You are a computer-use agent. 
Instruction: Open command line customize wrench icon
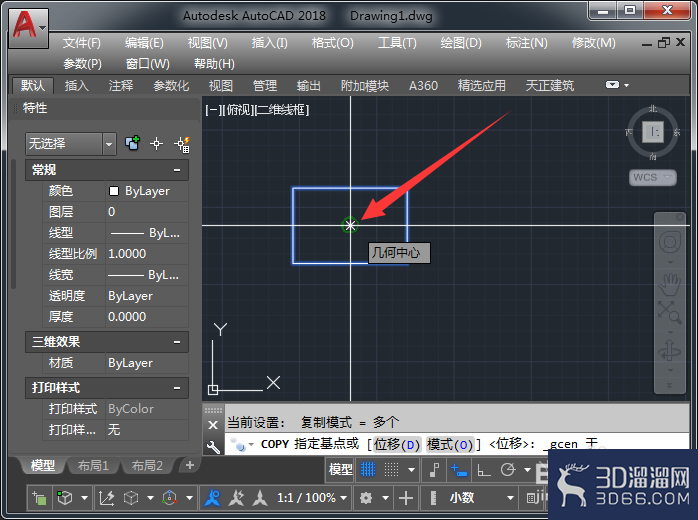click(x=213, y=447)
